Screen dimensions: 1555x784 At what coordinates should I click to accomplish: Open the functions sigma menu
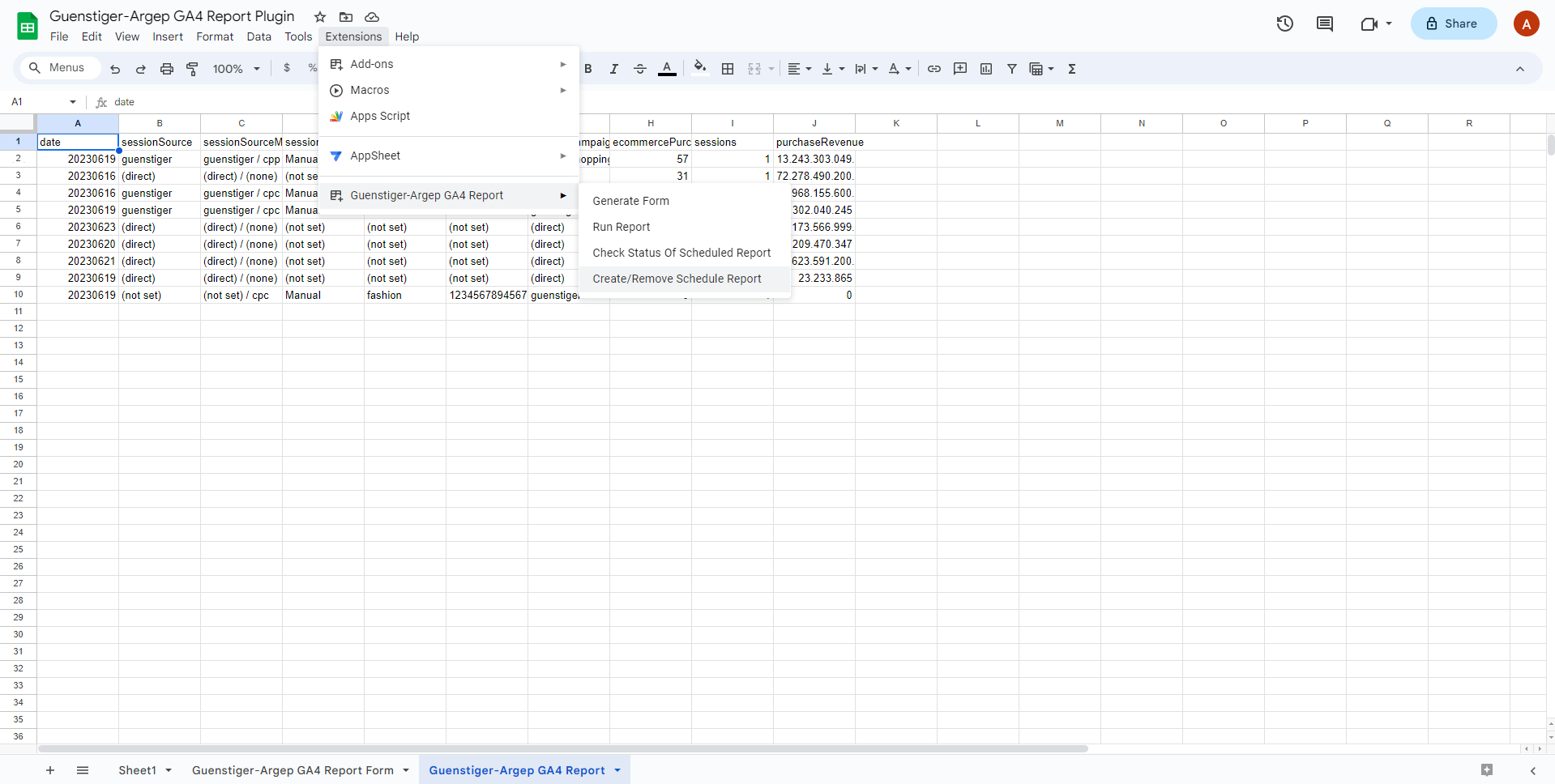click(1072, 69)
